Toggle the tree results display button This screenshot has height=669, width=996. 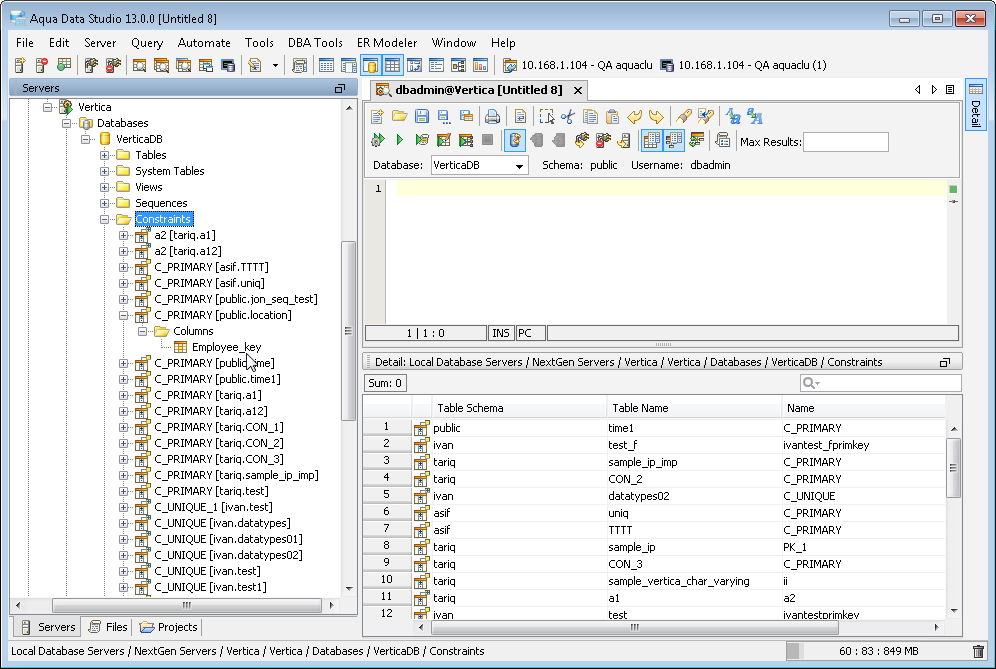(673, 140)
